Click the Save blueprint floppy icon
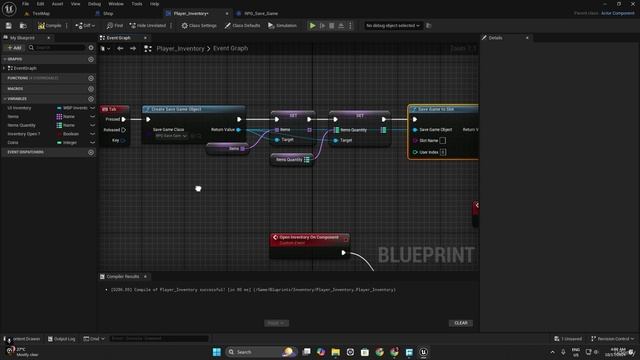The width and height of the screenshot is (640, 360). pyautogui.click(x=9, y=26)
